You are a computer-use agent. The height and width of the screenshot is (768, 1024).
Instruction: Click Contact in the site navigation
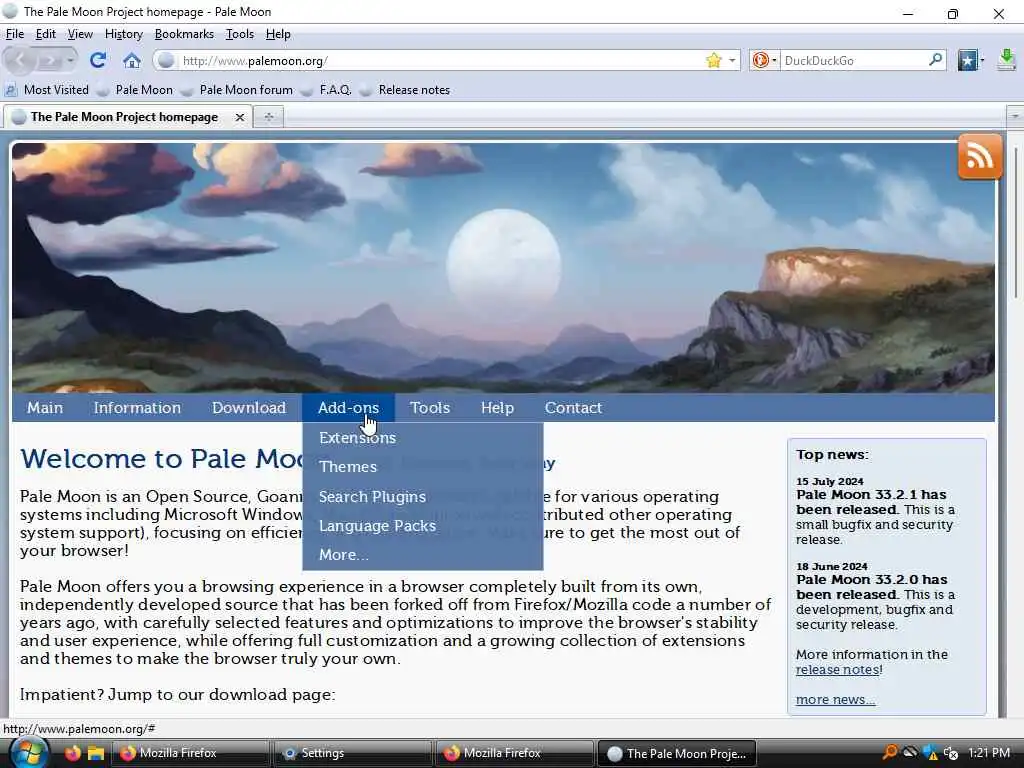tap(573, 408)
